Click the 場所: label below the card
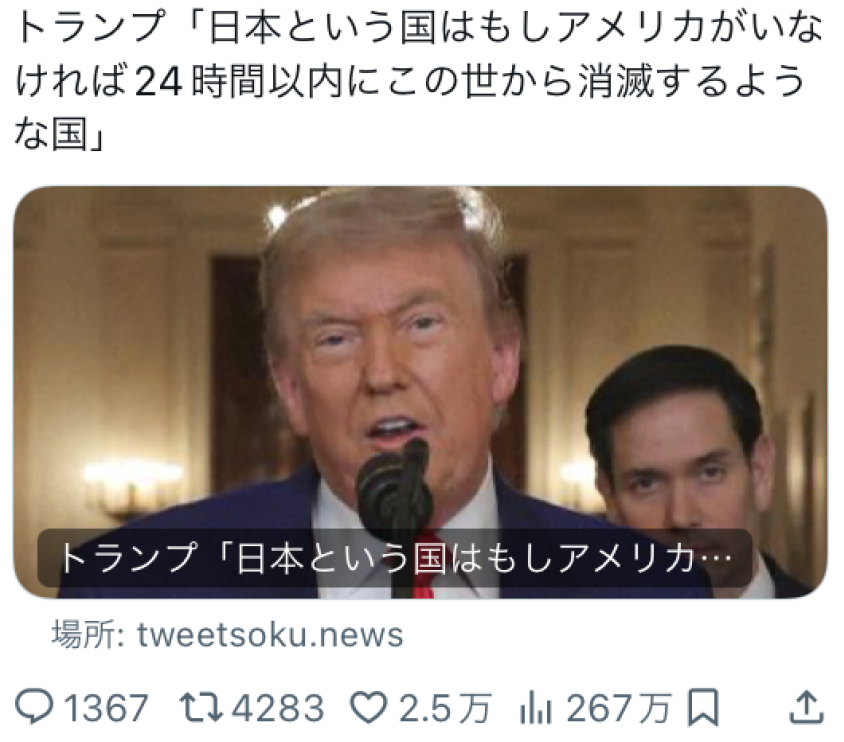This screenshot has height=742, width=844. click(88, 634)
